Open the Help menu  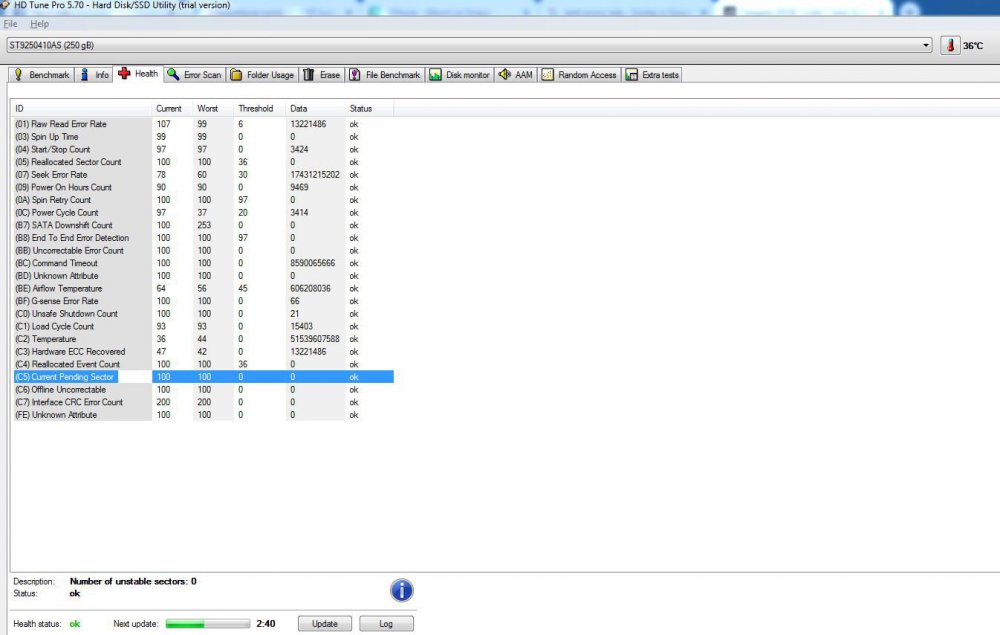coord(39,23)
